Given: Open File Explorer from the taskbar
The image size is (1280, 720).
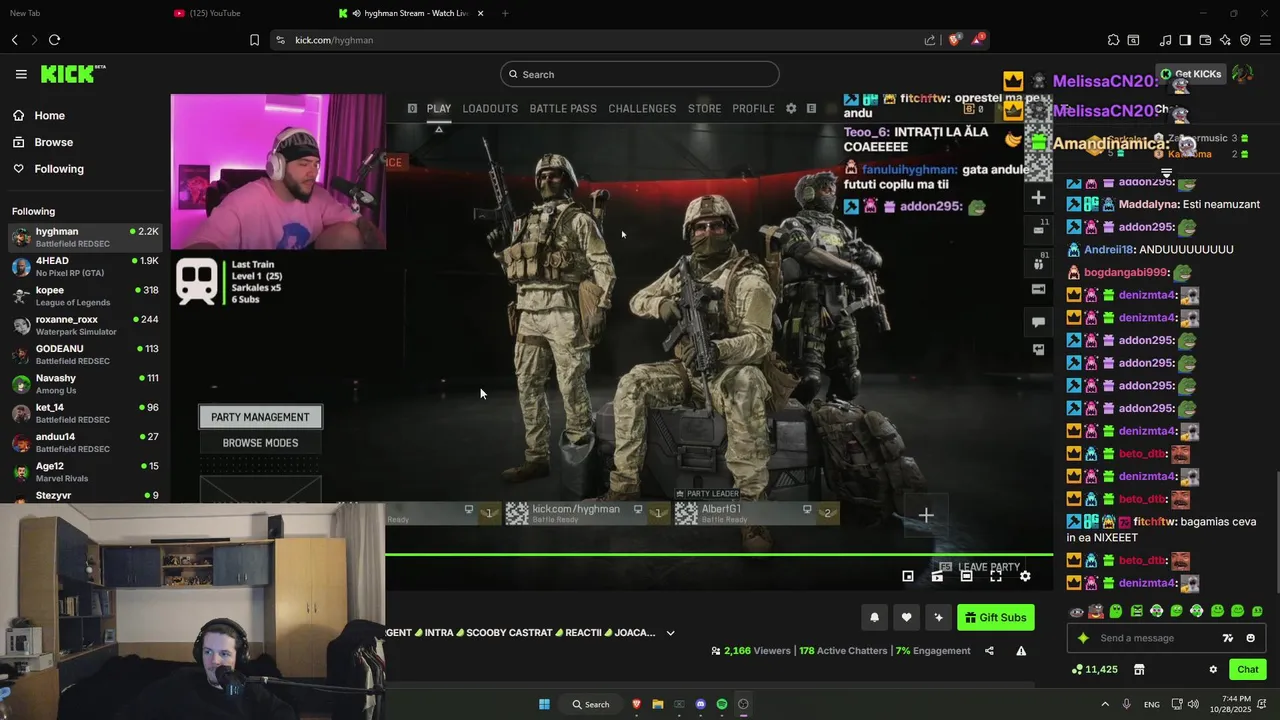Looking at the screenshot, I should [x=657, y=704].
